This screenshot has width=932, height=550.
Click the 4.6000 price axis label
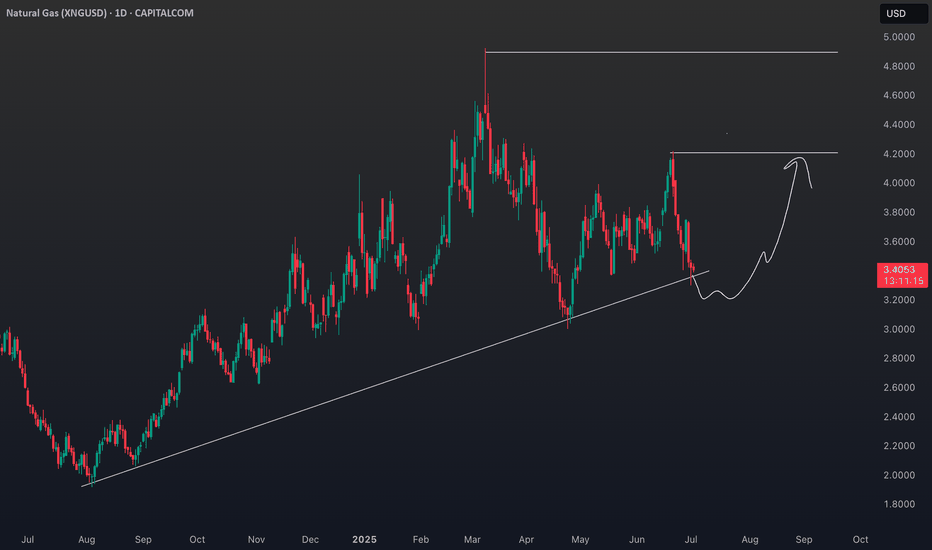[899, 95]
